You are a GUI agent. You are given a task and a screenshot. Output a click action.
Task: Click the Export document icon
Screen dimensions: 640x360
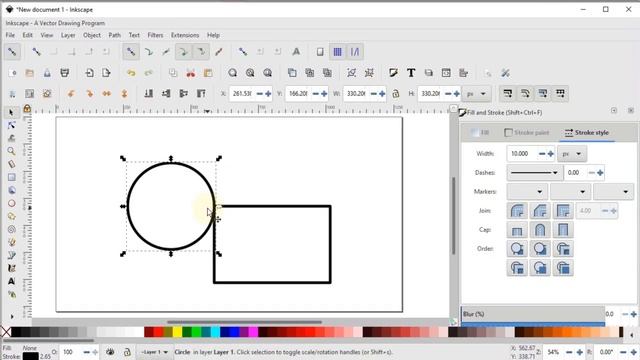pos(107,73)
